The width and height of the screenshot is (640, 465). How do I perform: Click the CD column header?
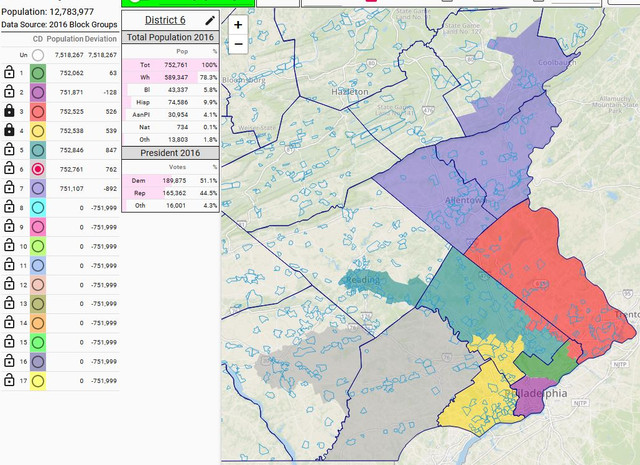point(38,39)
